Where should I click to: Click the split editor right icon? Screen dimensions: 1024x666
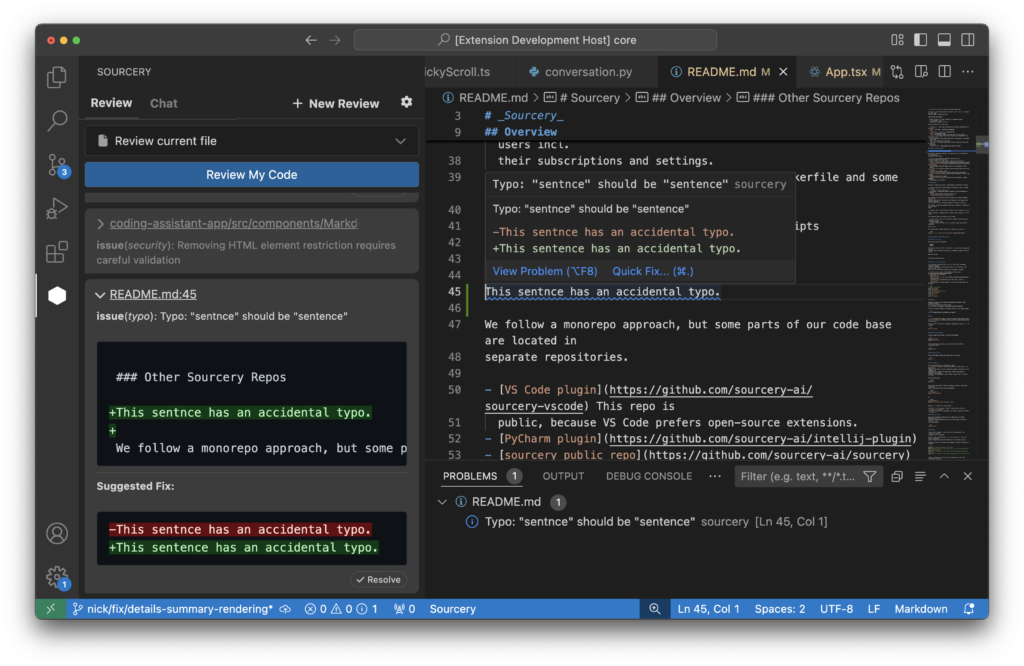(x=944, y=71)
